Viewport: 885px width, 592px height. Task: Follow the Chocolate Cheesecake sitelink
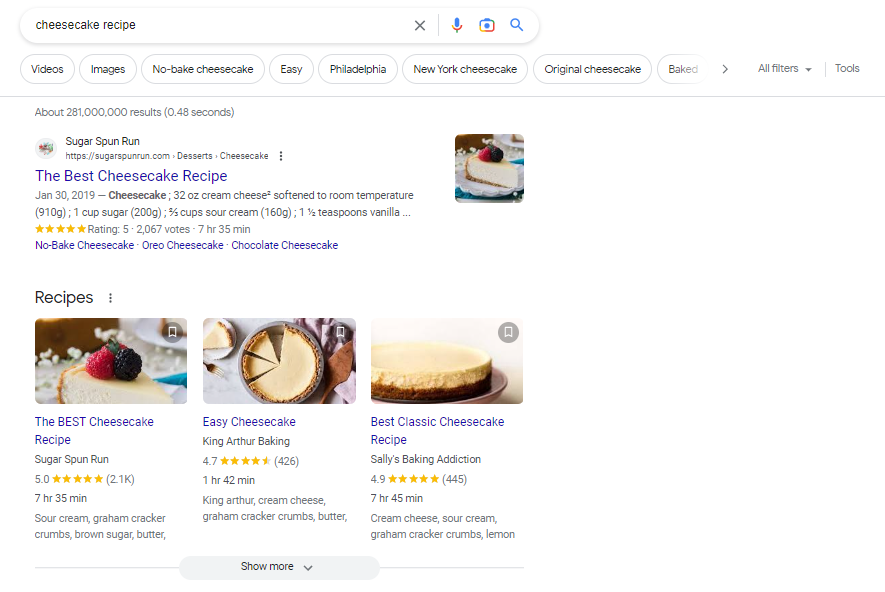coord(284,245)
